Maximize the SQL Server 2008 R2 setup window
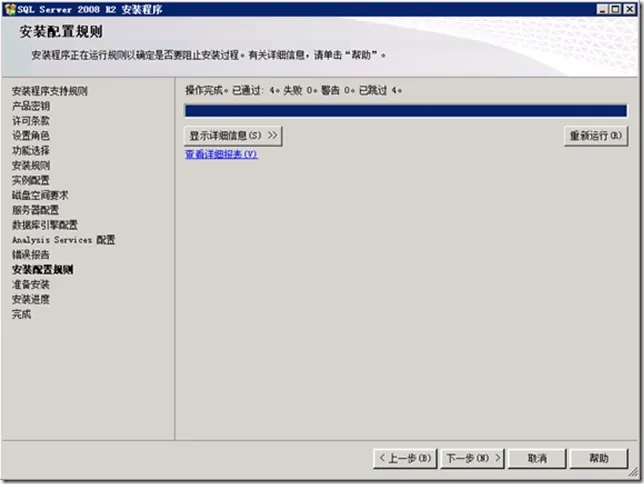 (x=616, y=9)
